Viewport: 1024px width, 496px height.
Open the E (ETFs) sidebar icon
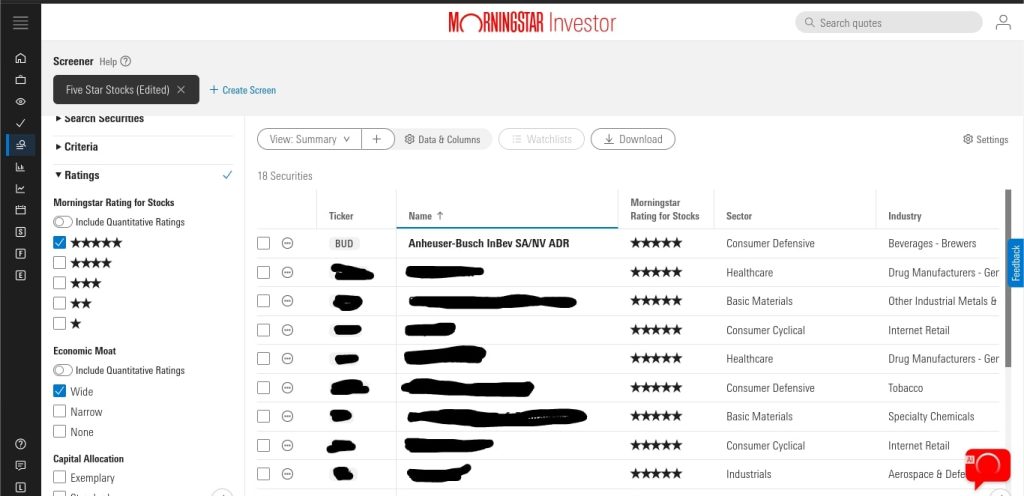pos(20,275)
